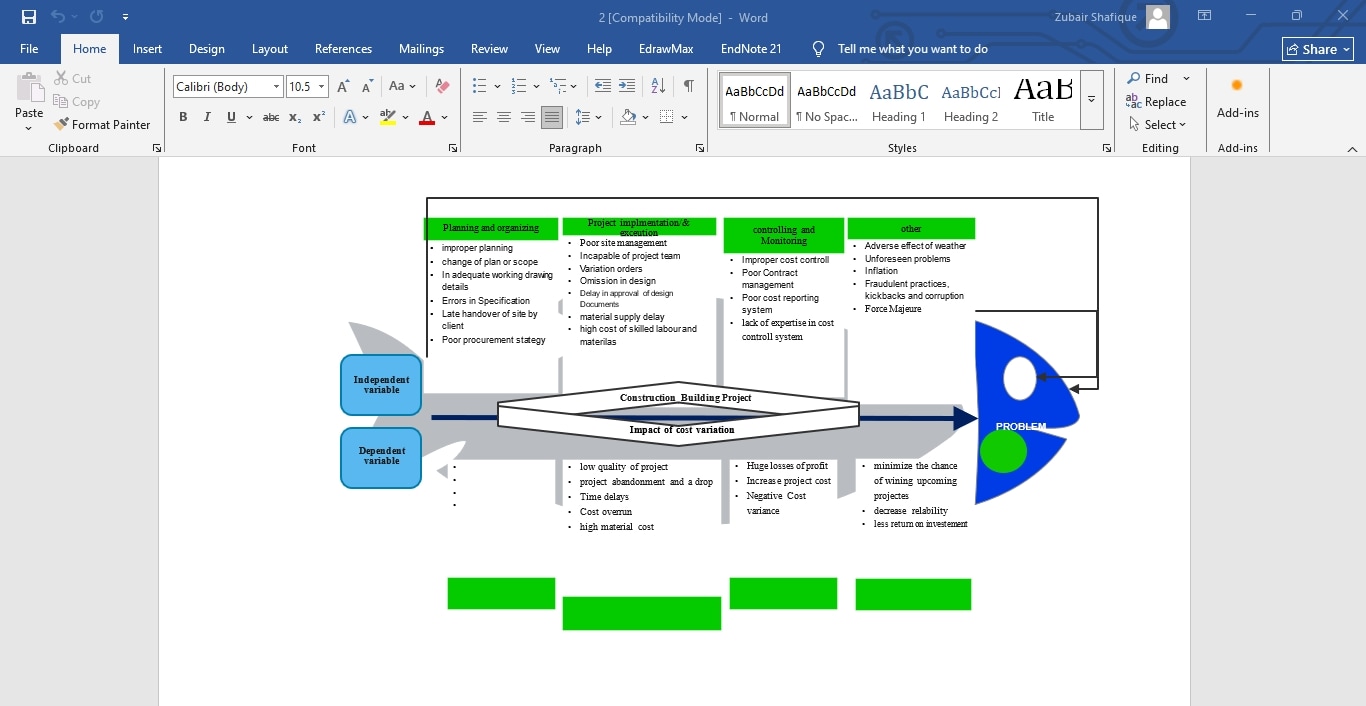
Task: Apply strikethrough to text
Action: point(270,117)
